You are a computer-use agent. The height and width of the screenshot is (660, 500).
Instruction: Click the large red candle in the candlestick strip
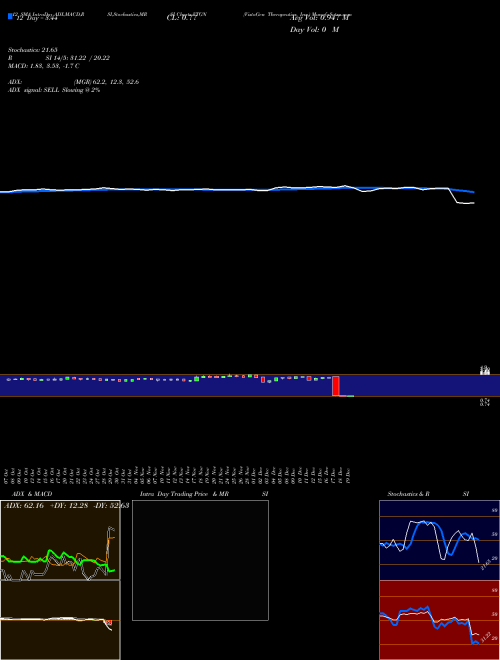tap(335, 386)
